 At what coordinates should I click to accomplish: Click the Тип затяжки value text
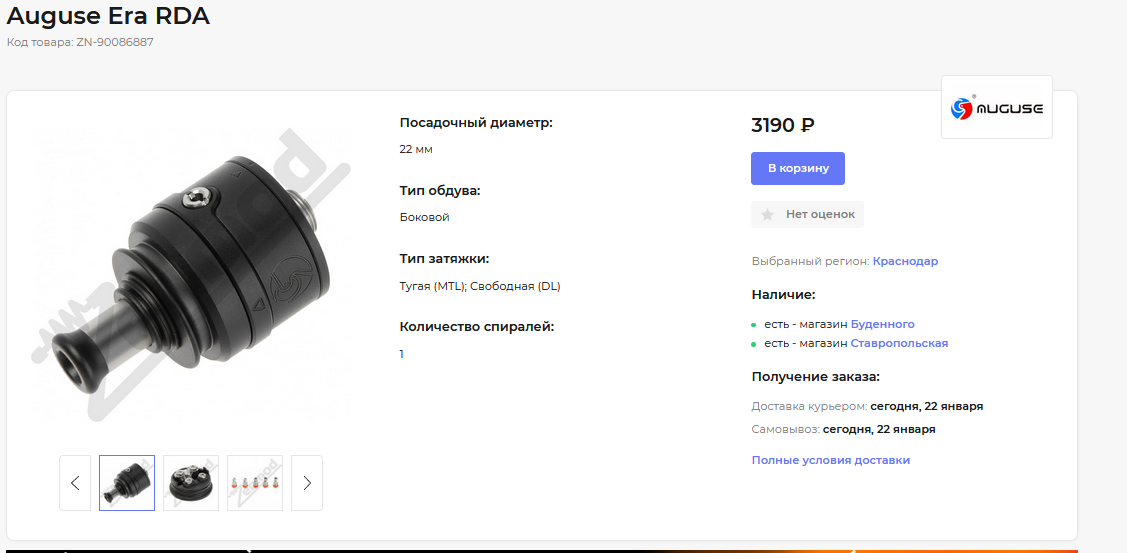(479, 286)
